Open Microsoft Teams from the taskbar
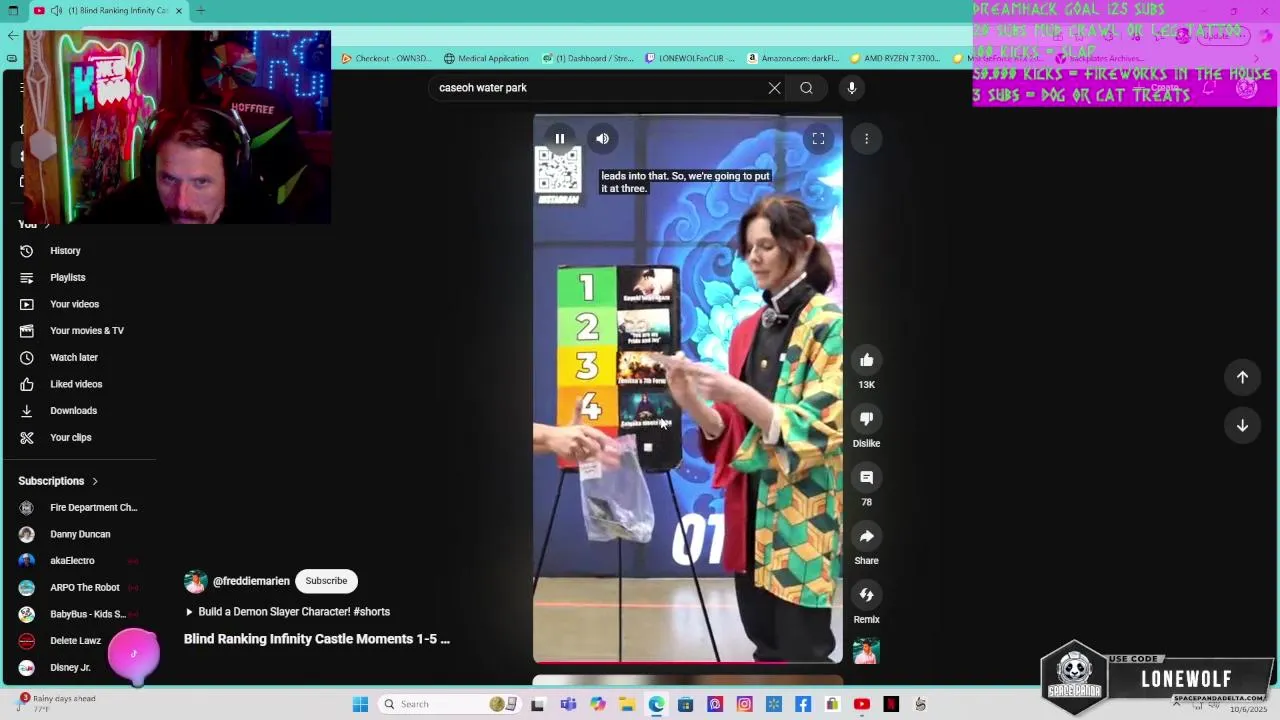Screen dimensions: 1280x720 point(568,704)
